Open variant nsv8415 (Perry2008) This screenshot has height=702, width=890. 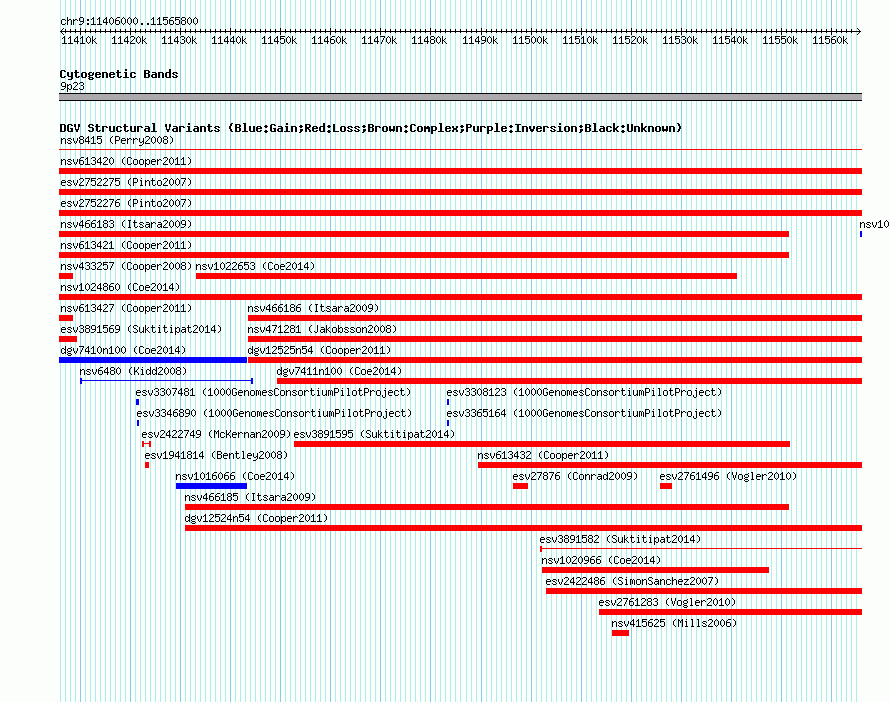(117, 140)
